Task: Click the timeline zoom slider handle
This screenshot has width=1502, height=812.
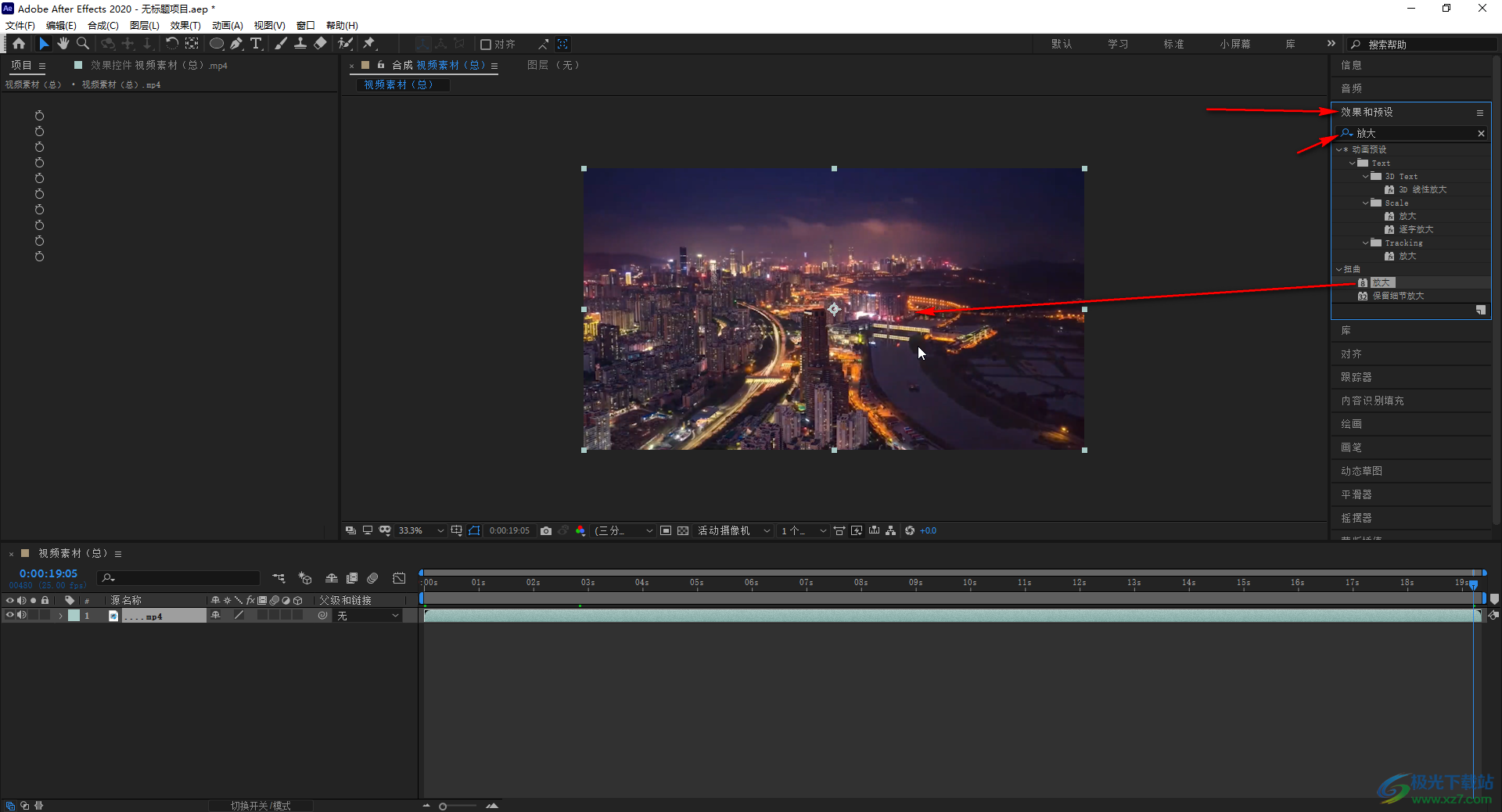Action: 443,807
